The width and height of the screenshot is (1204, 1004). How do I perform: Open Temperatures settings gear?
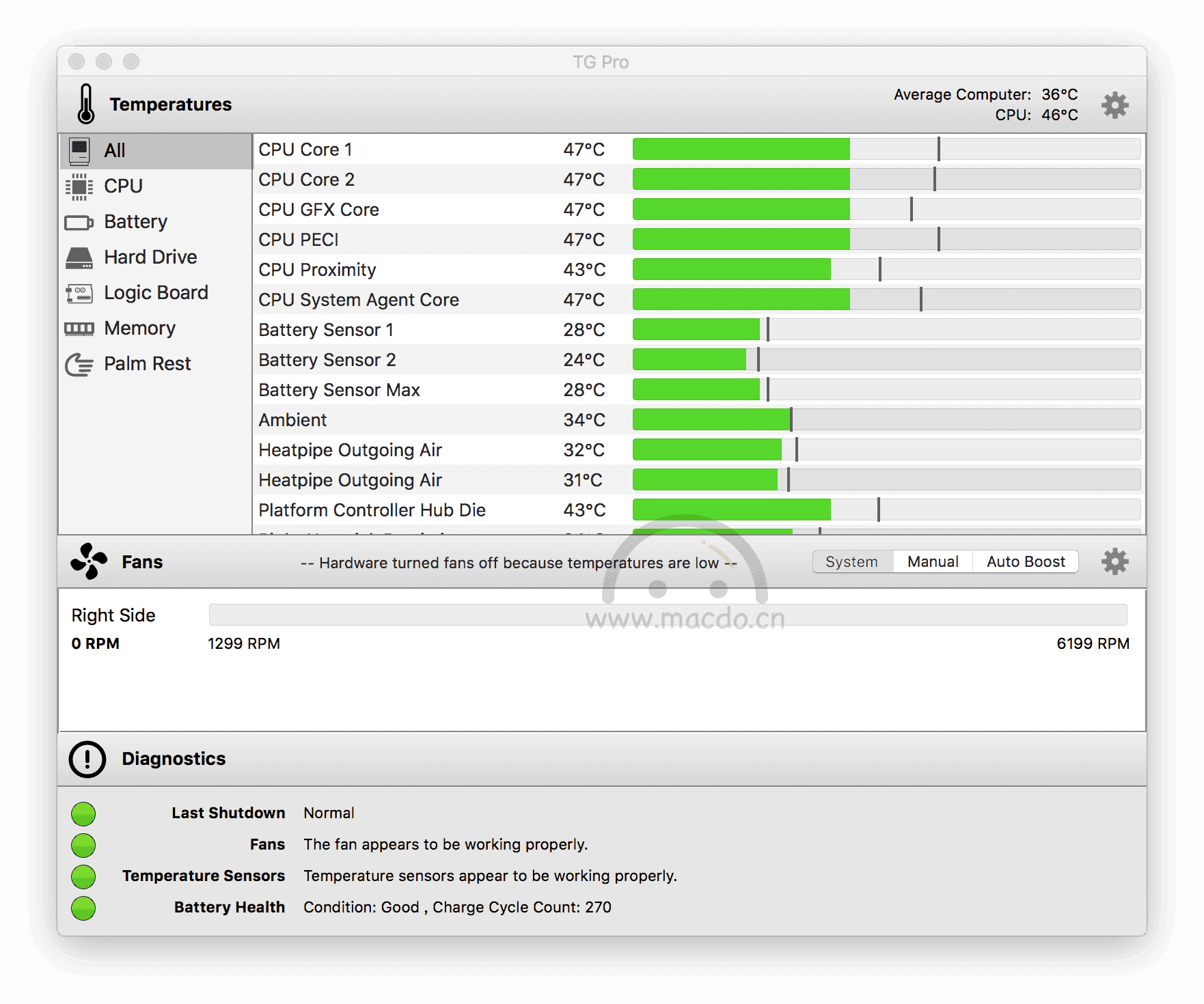tap(1114, 105)
